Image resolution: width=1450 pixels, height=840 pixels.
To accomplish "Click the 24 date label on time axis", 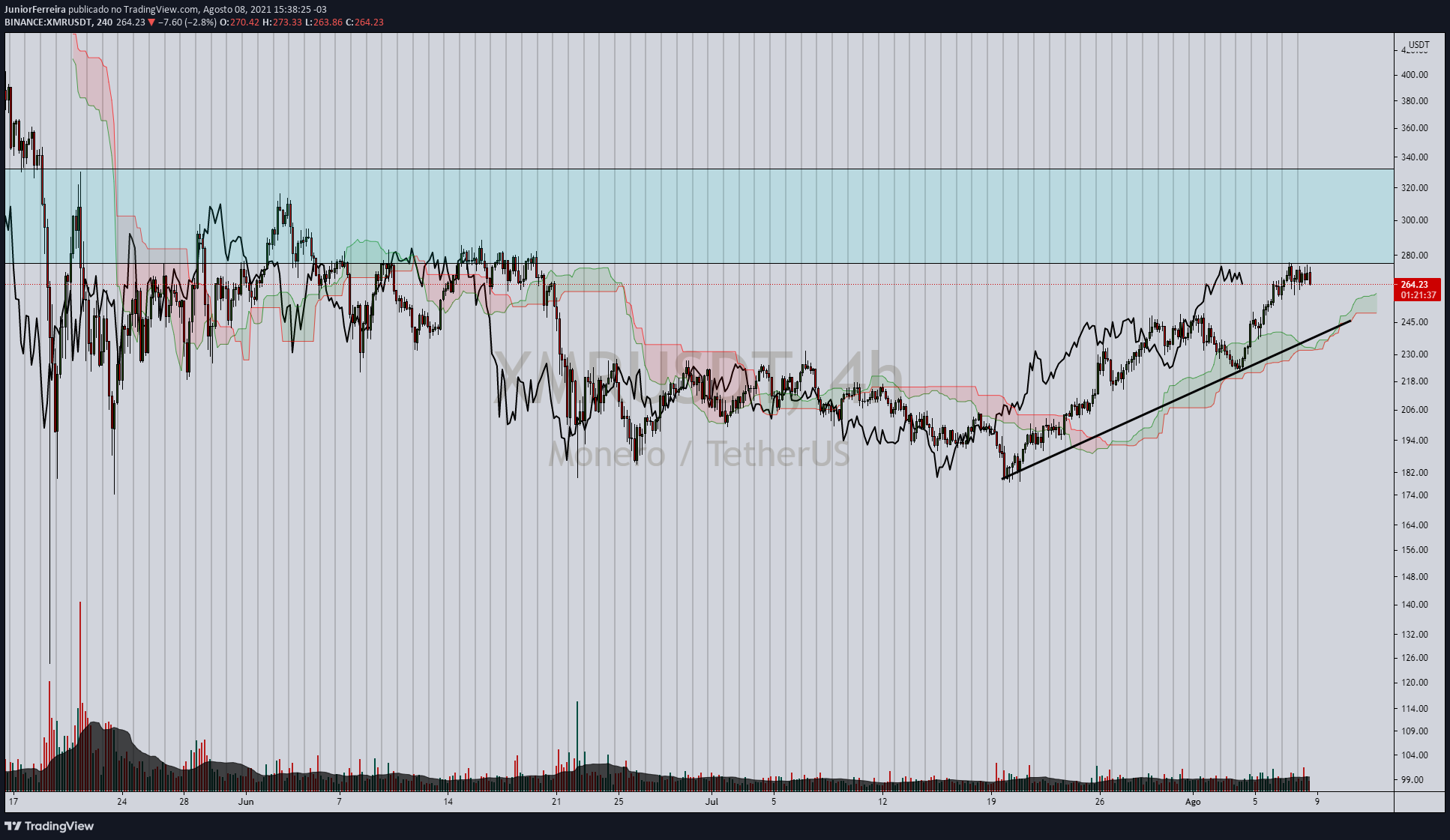I will click(x=122, y=802).
